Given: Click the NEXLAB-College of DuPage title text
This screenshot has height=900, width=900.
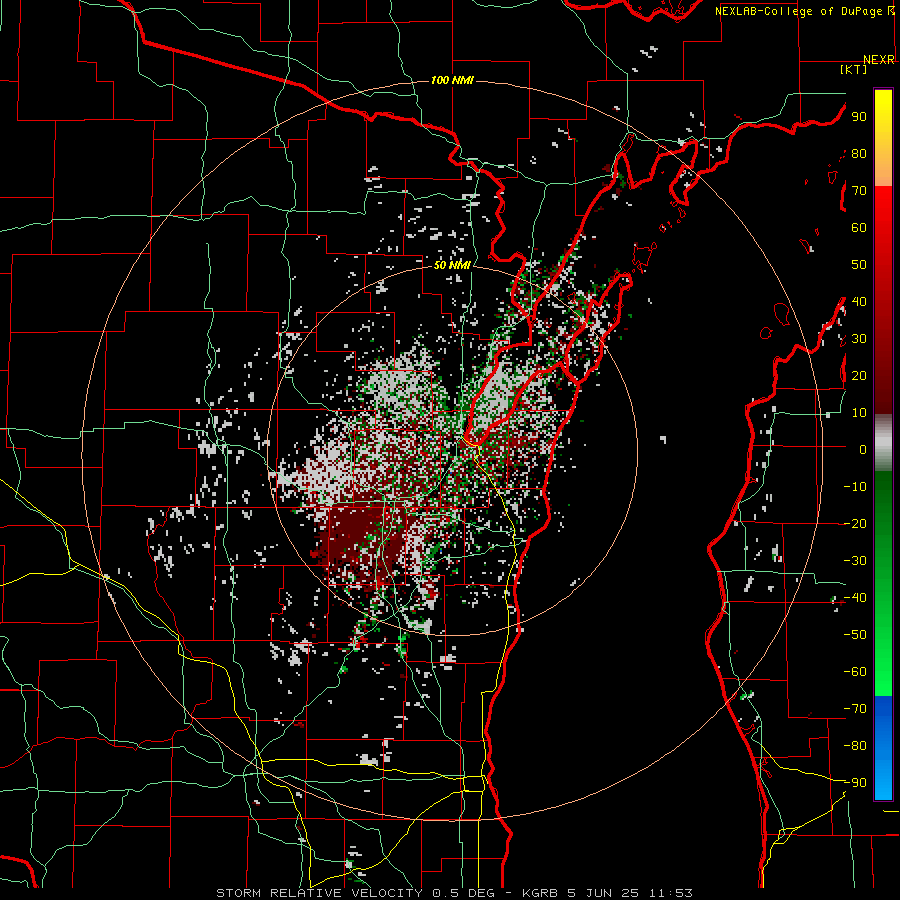Looking at the screenshot, I should click(804, 11).
